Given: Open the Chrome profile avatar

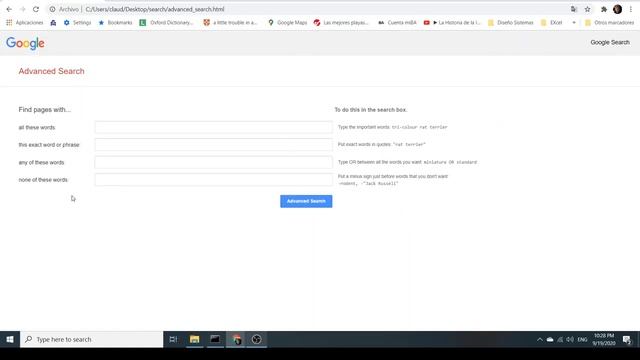Looking at the screenshot, I should coord(618,9).
